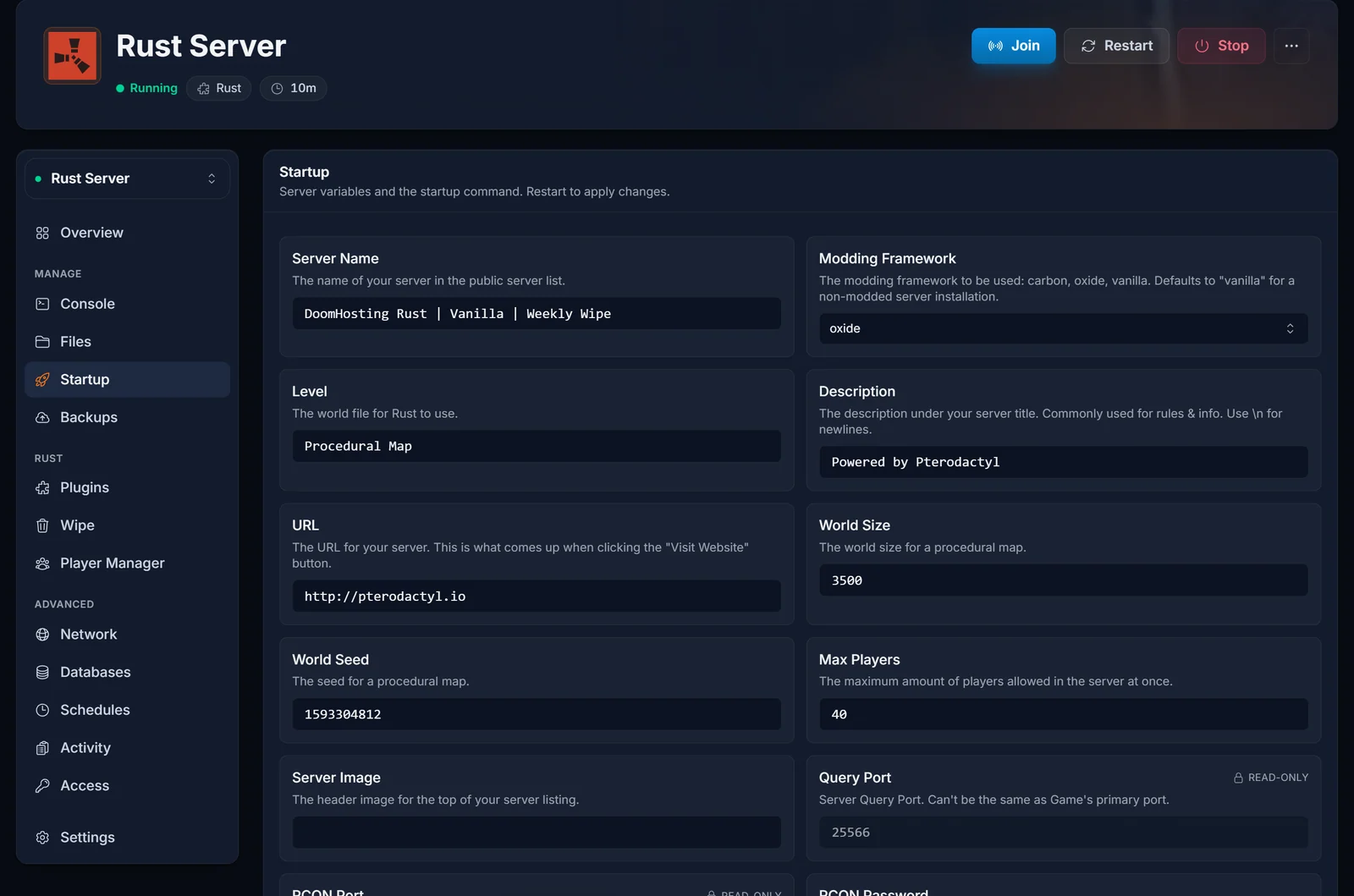Click the Plugins puzzle piece icon
Image resolution: width=1354 pixels, height=896 pixels.
42,487
